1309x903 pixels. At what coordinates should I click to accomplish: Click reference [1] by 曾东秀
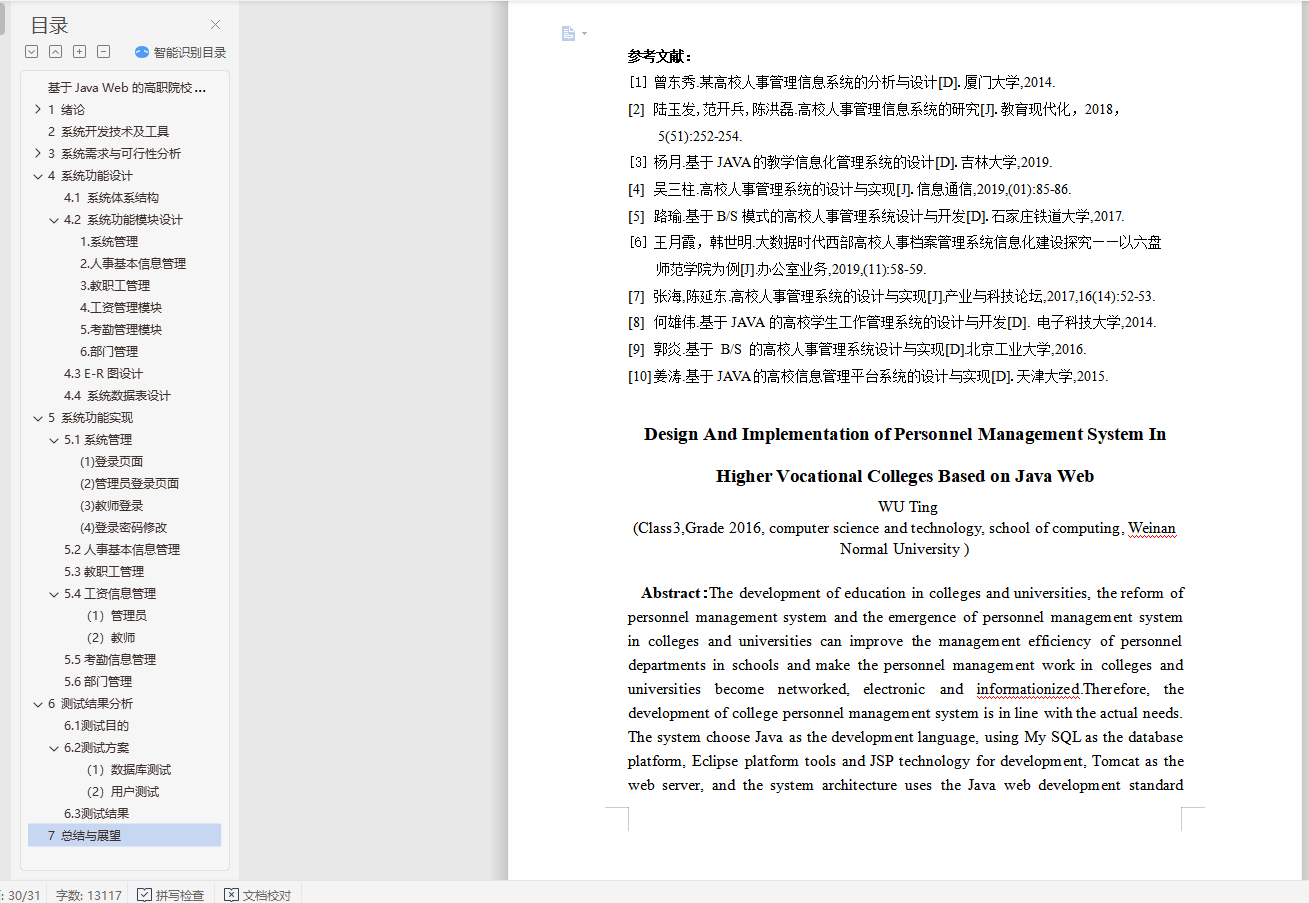tap(842, 83)
